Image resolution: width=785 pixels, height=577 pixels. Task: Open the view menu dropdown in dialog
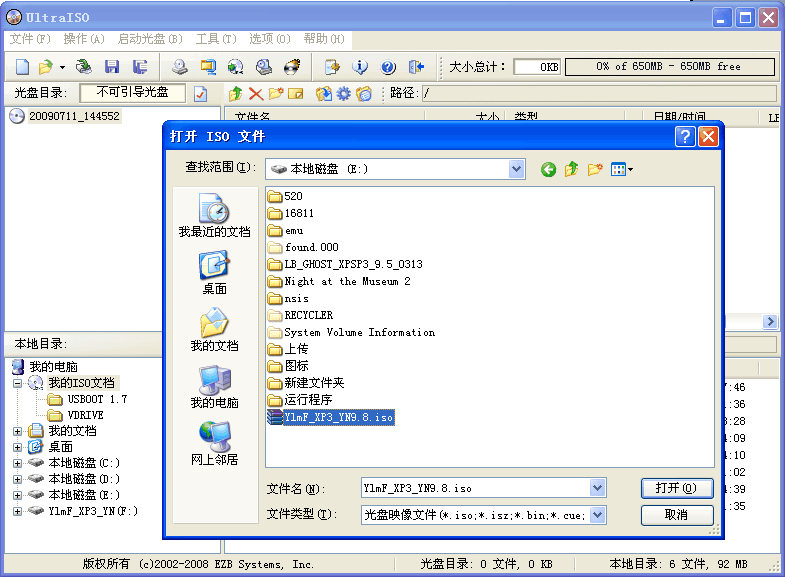[x=622, y=170]
